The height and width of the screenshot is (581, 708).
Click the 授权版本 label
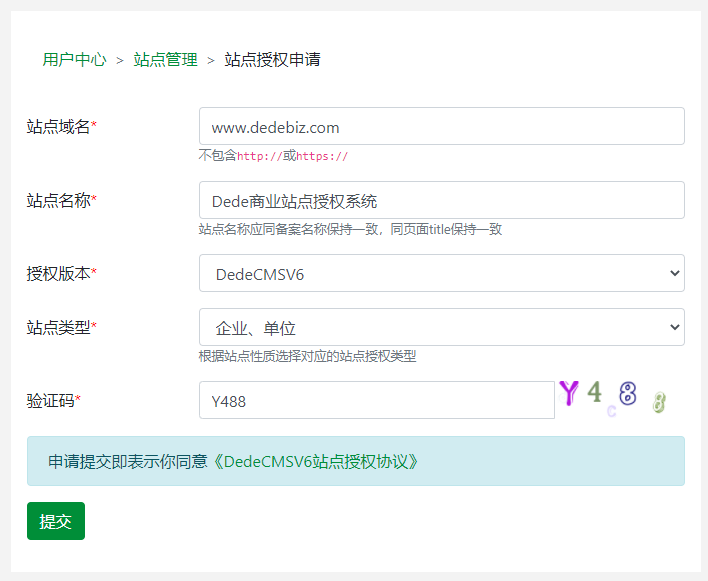[61, 274]
